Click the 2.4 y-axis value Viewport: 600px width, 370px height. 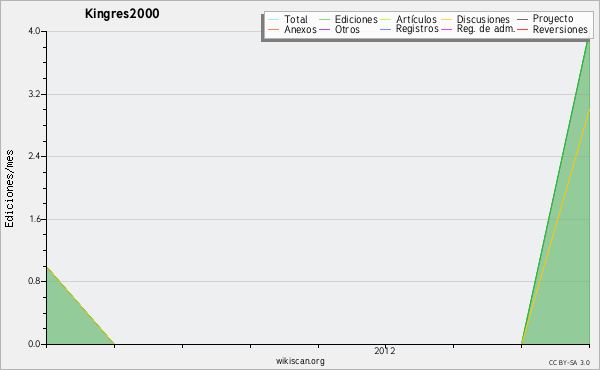point(34,156)
